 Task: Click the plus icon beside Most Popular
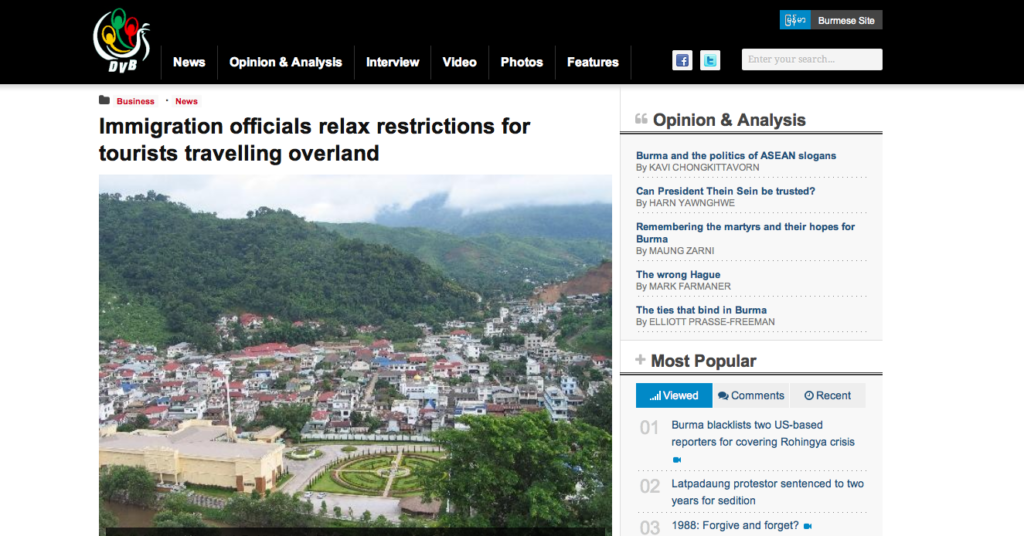point(640,360)
